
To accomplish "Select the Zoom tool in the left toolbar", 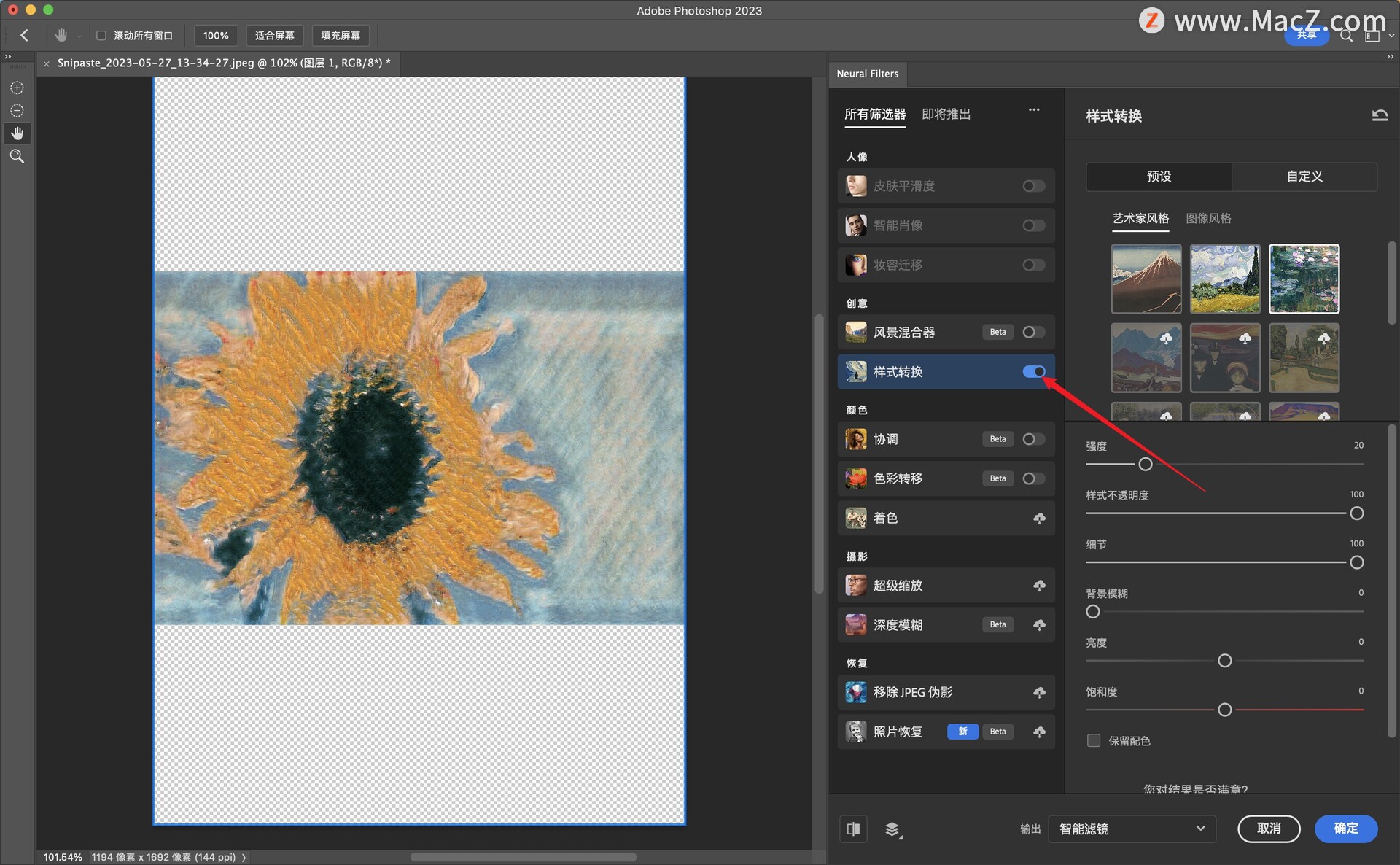I will 17,156.
